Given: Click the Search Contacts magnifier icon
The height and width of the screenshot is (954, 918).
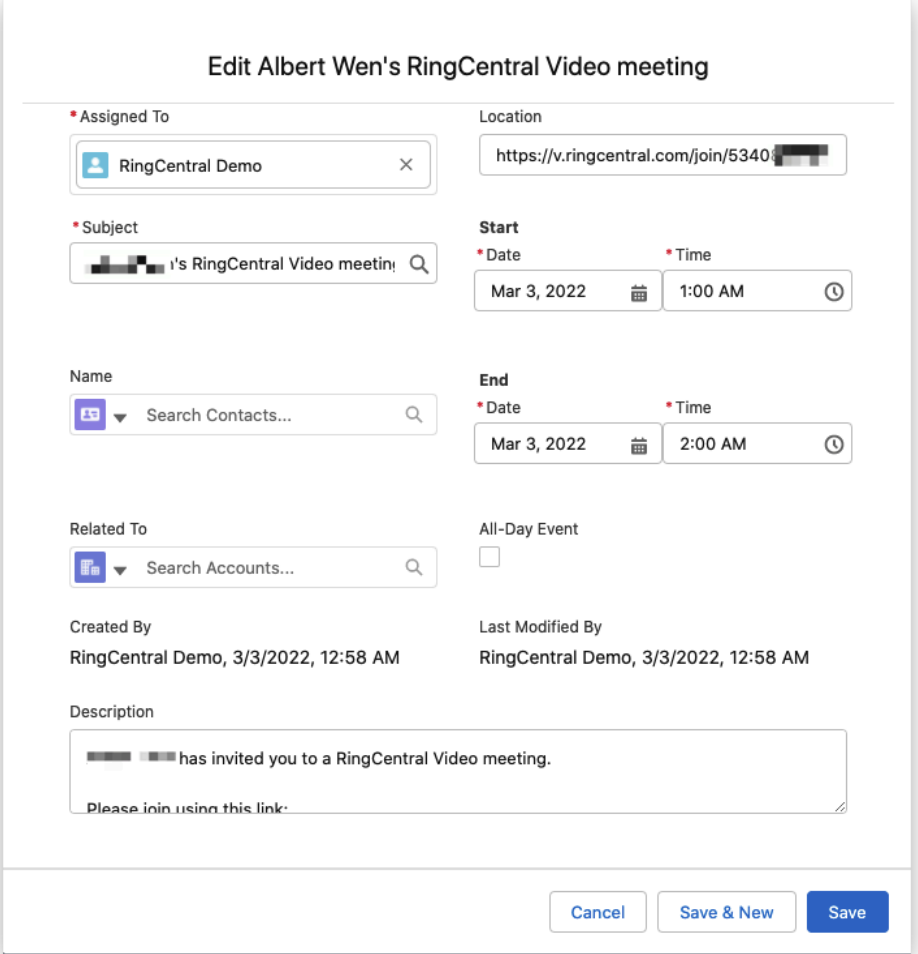Looking at the screenshot, I should tap(414, 415).
